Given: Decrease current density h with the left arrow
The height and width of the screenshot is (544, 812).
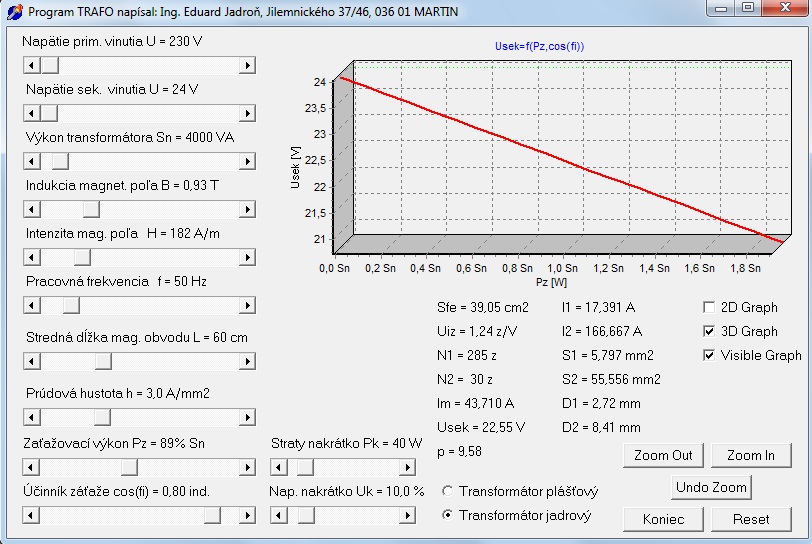Looking at the screenshot, I should 32,417.
